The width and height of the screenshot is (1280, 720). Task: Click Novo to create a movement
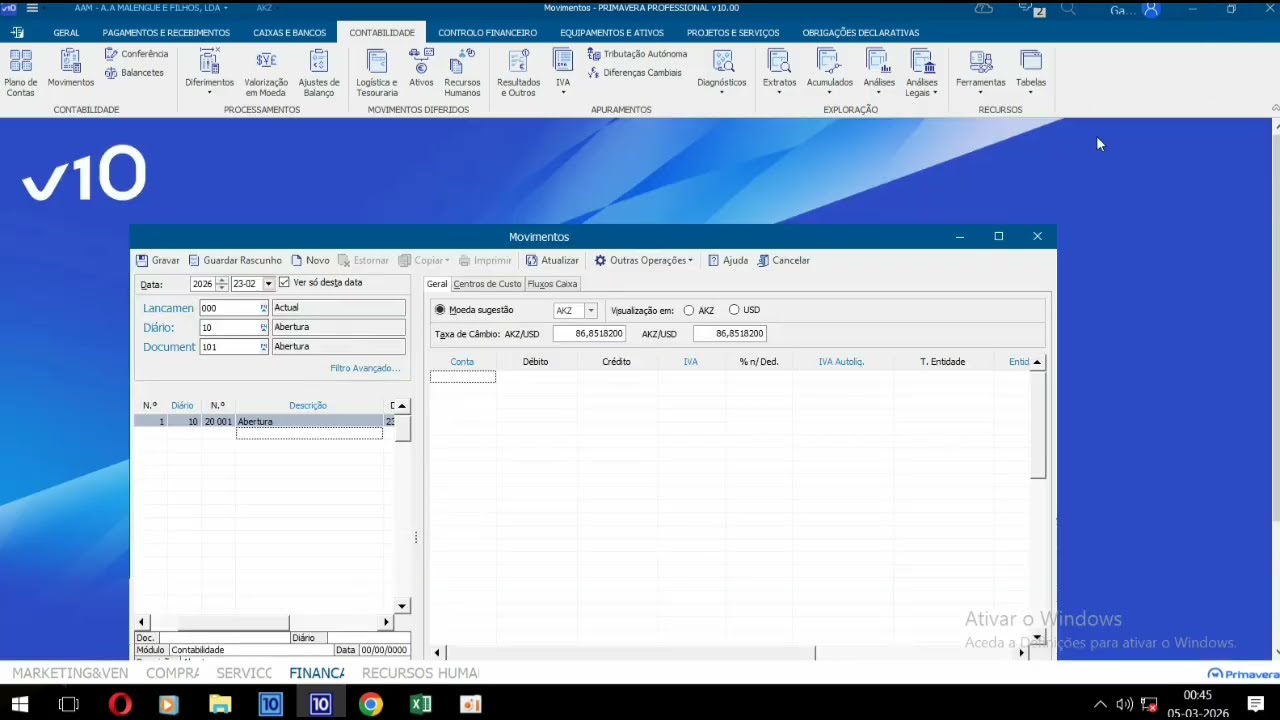pyautogui.click(x=310, y=261)
